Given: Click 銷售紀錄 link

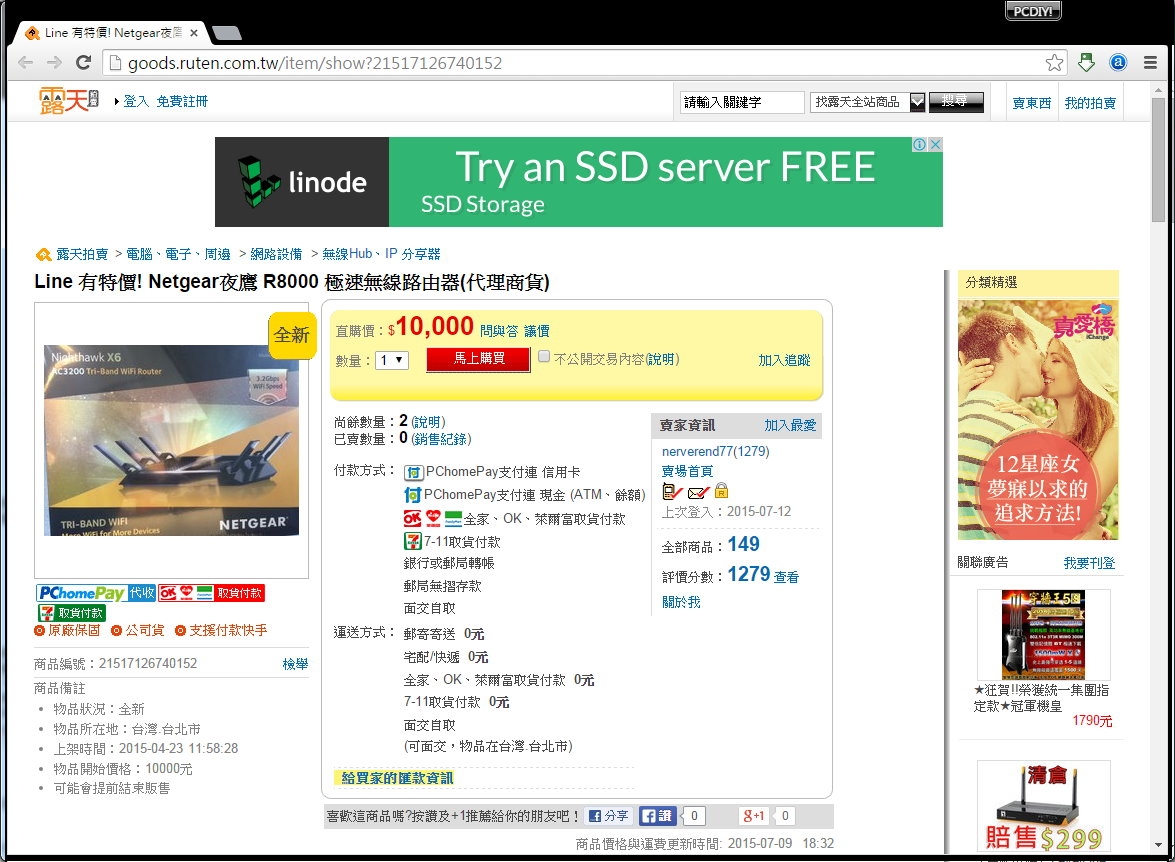Looking at the screenshot, I should (440, 439).
